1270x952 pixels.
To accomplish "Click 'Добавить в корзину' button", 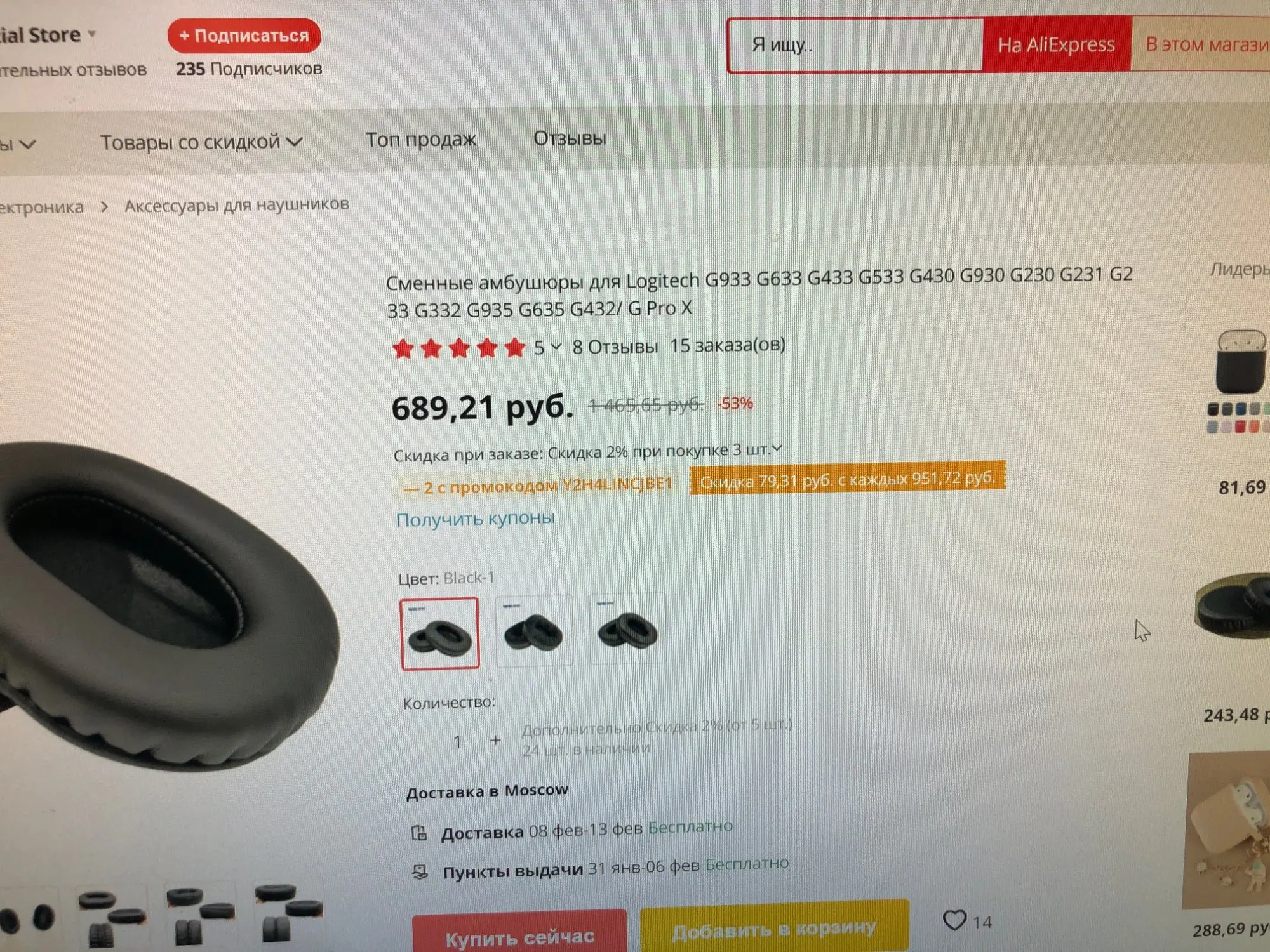I will [x=774, y=928].
